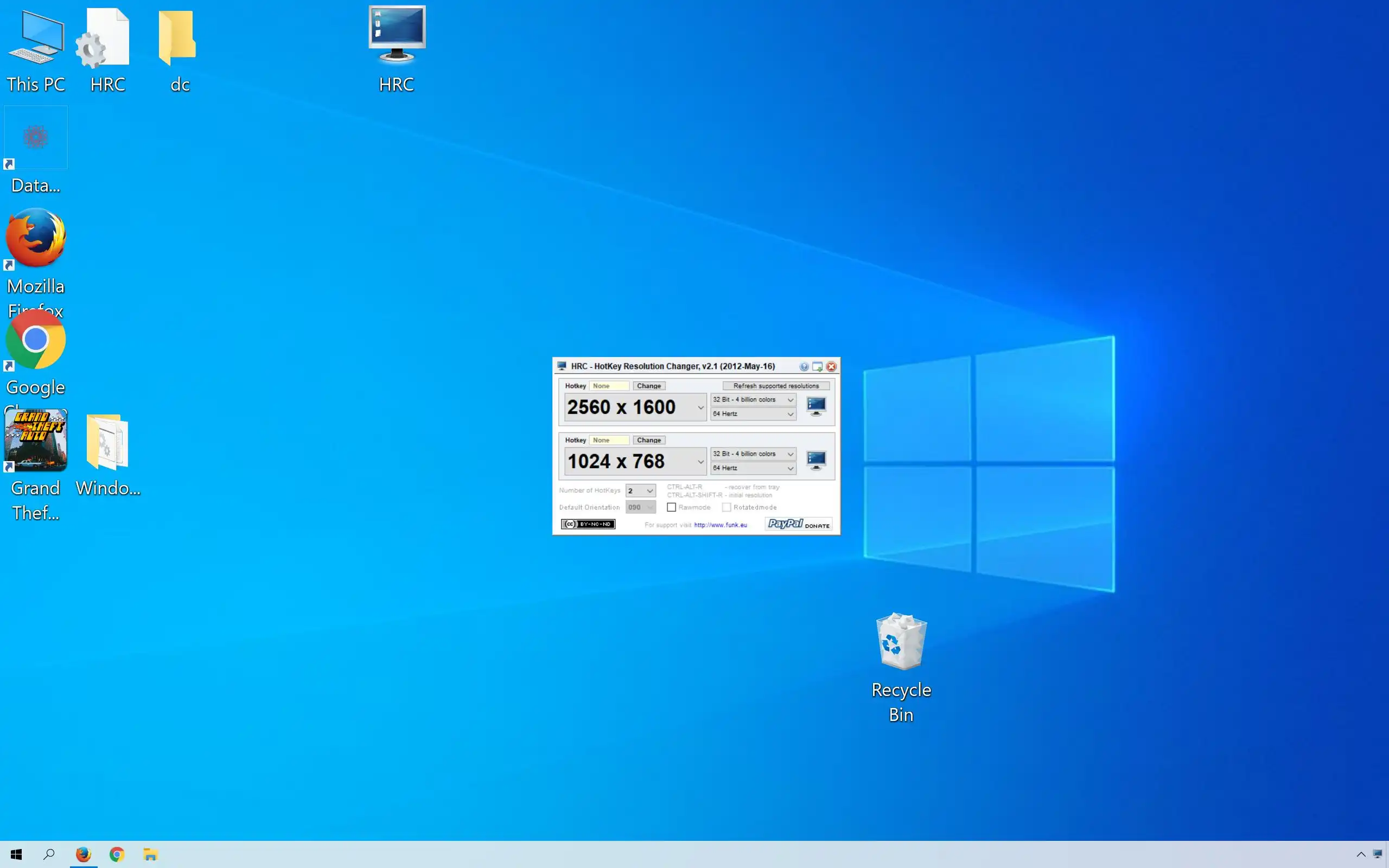Click the second Hotkey None field
1389x868 pixels.
pos(608,441)
